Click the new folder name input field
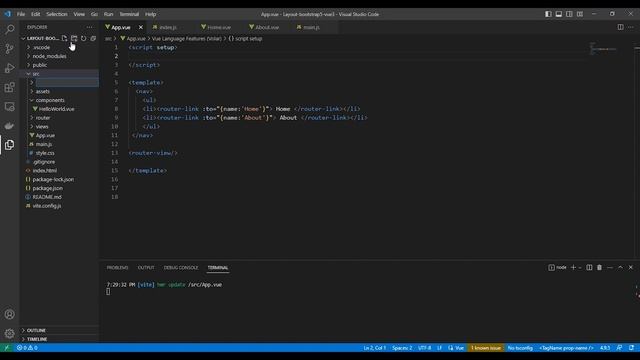Screen dimensions: 640x360 click(67, 82)
